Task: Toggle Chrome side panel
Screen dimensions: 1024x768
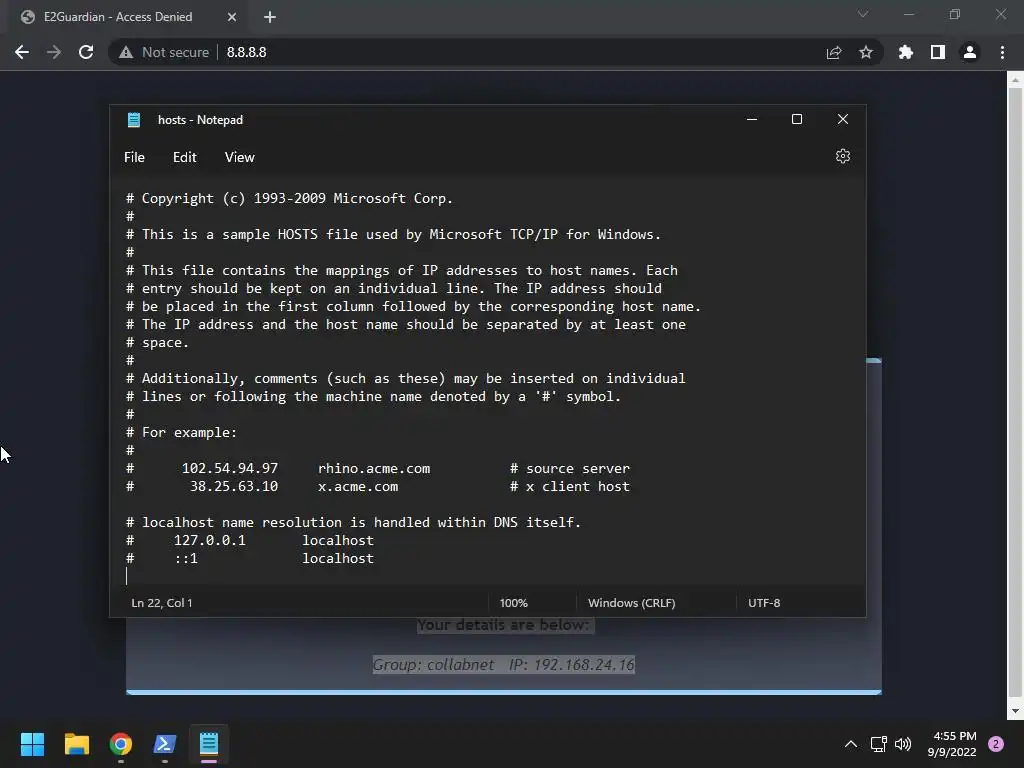Action: pyautogui.click(x=938, y=52)
